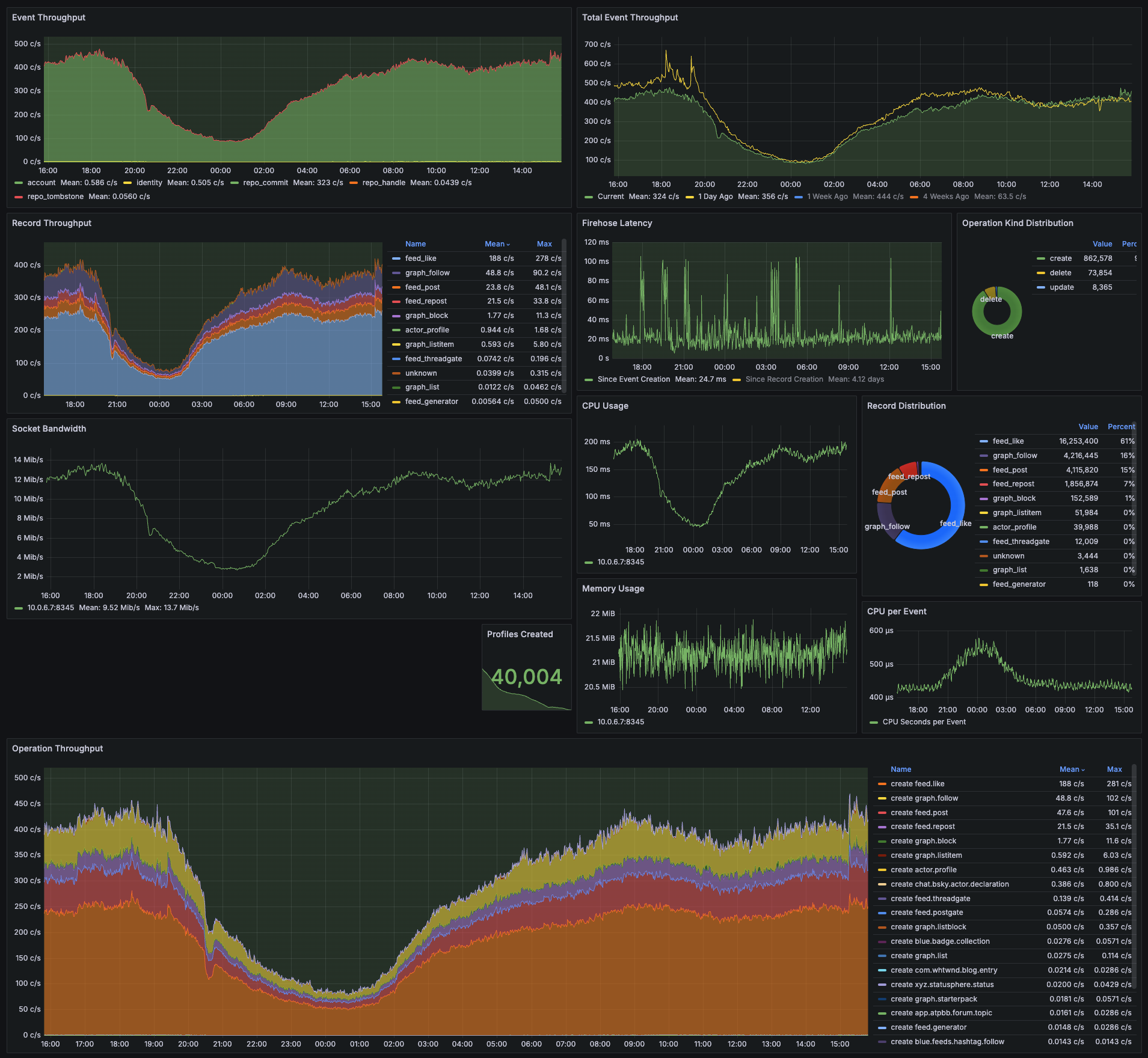The height and width of the screenshot is (1058, 1148).
Task: Click the 'create feed.like' series icon in Operation Throughput
Action: [882, 783]
